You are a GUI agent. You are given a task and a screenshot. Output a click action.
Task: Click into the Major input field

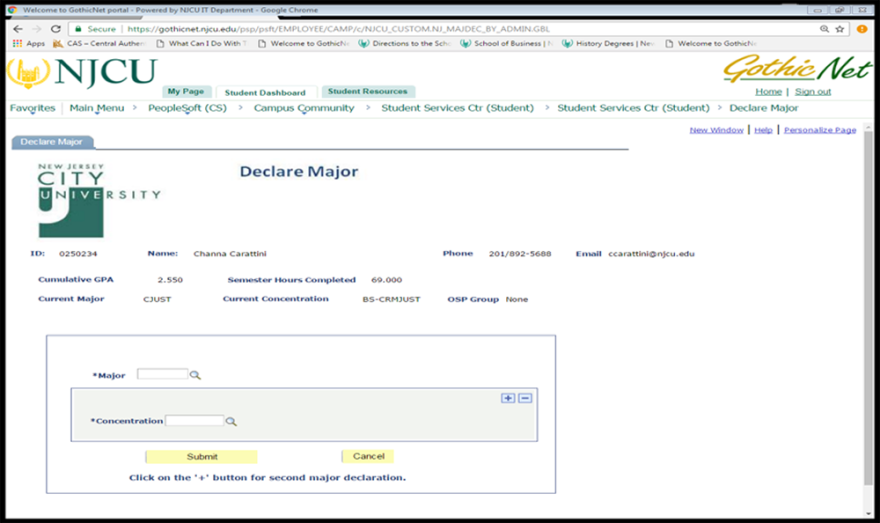[x=162, y=375]
